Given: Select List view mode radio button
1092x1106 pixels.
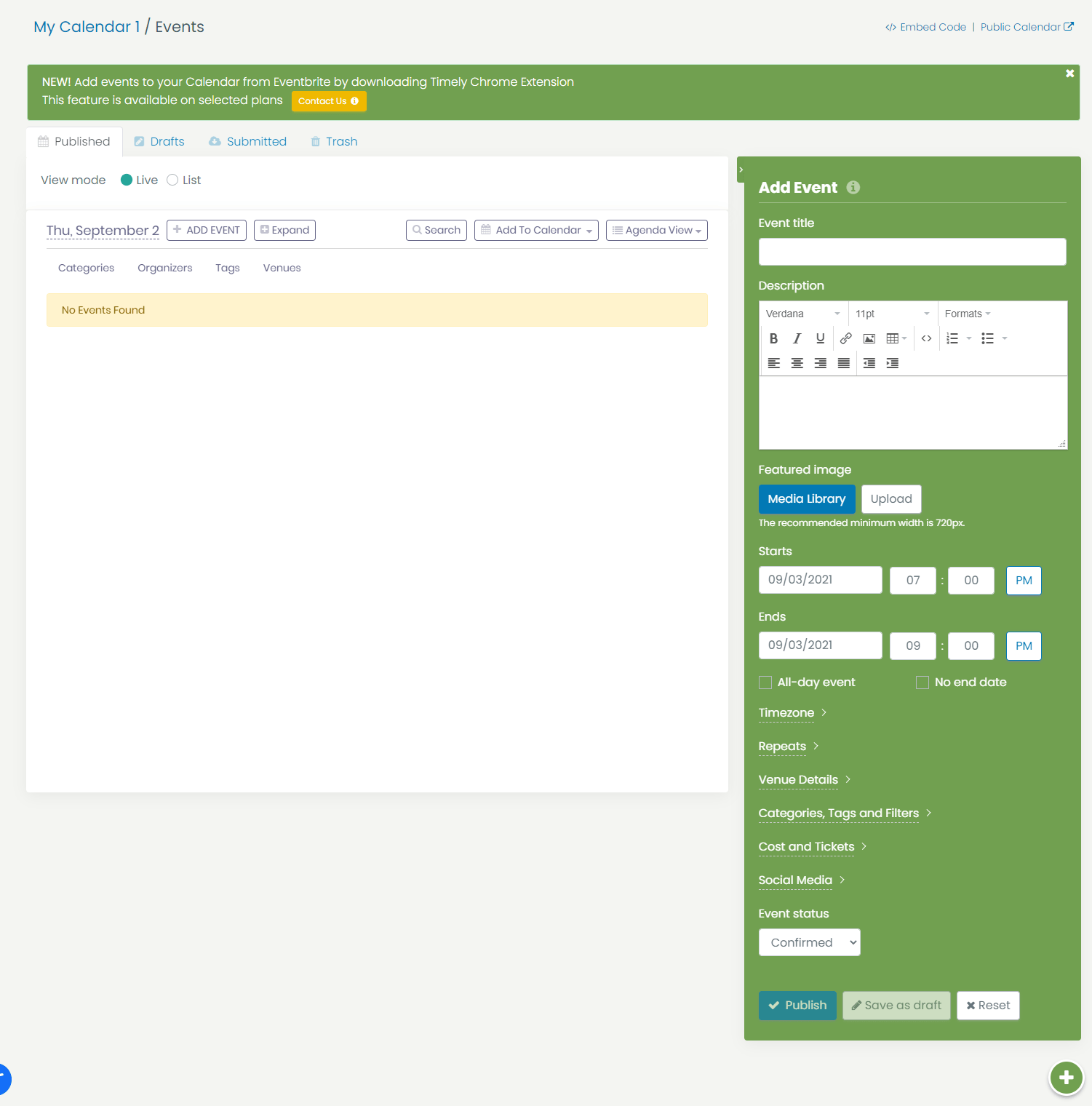Looking at the screenshot, I should pos(172,180).
